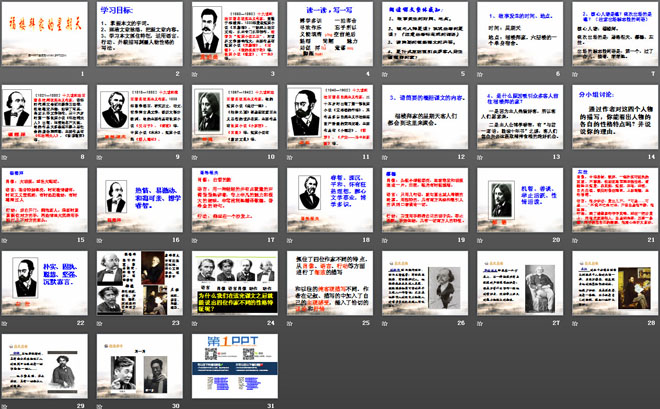Select slide 24 thumbnail with black question box
660x409 pixels.
235,284
